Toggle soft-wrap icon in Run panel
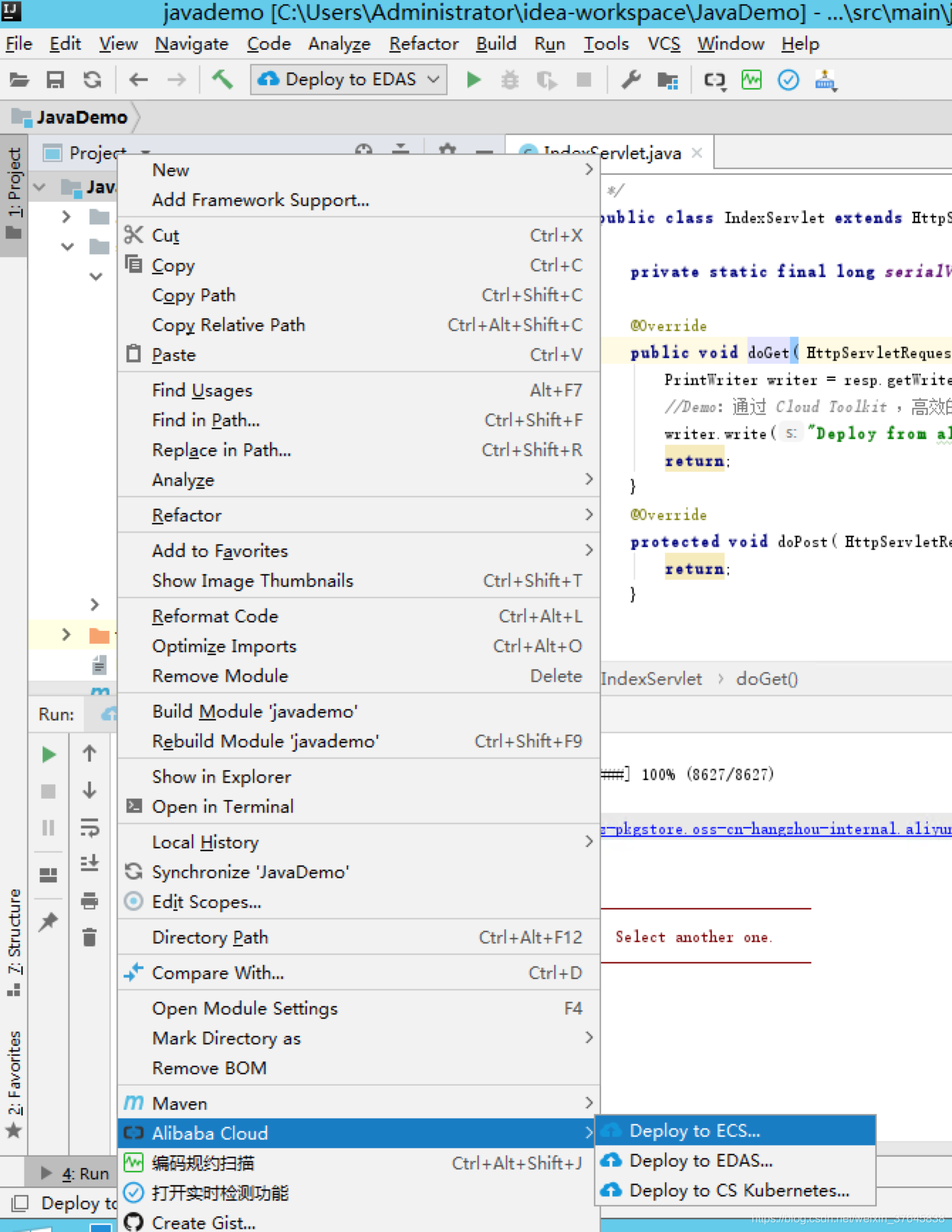 pos(90,828)
